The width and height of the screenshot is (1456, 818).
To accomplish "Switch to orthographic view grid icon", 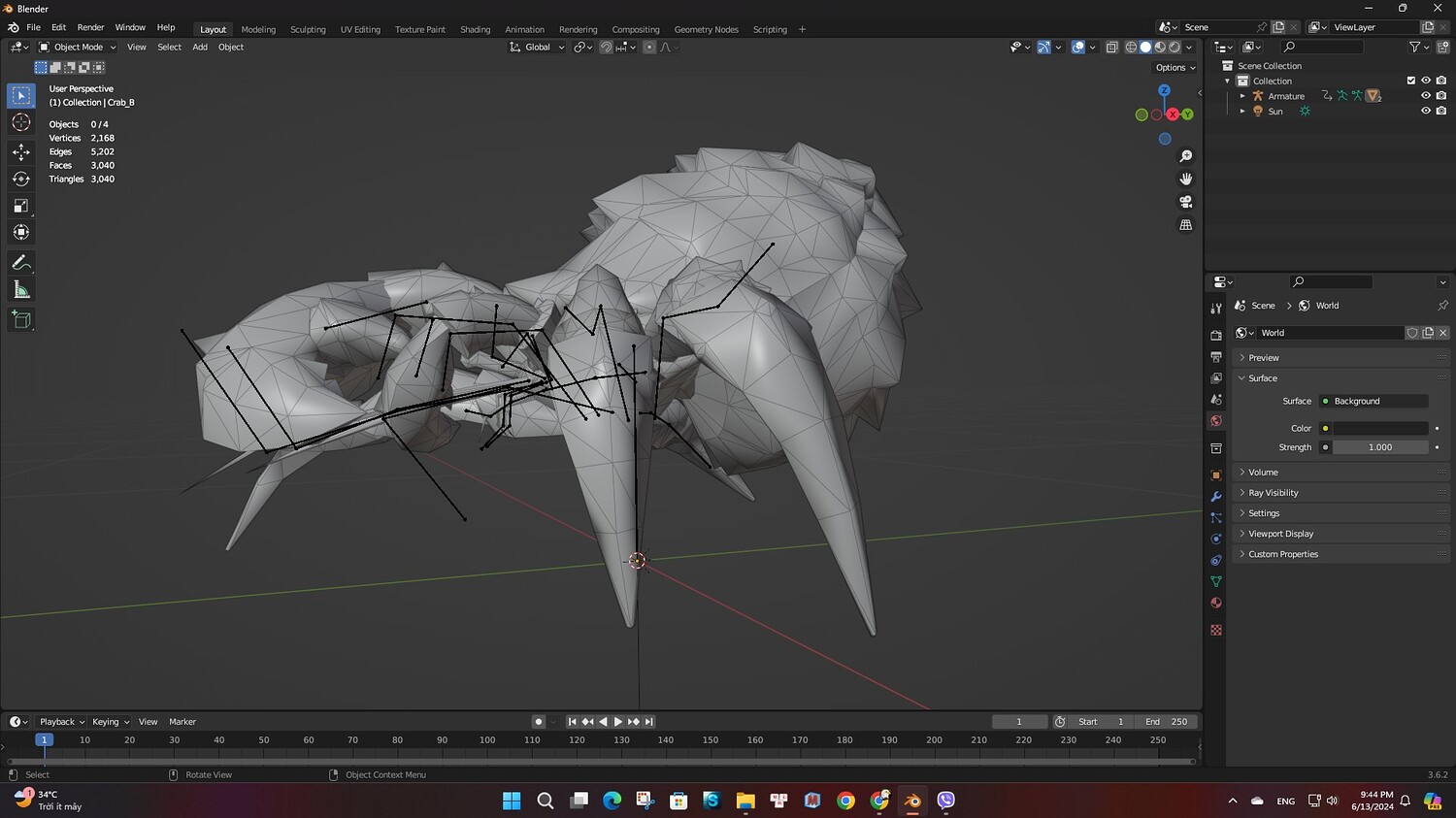I will 1185,225.
